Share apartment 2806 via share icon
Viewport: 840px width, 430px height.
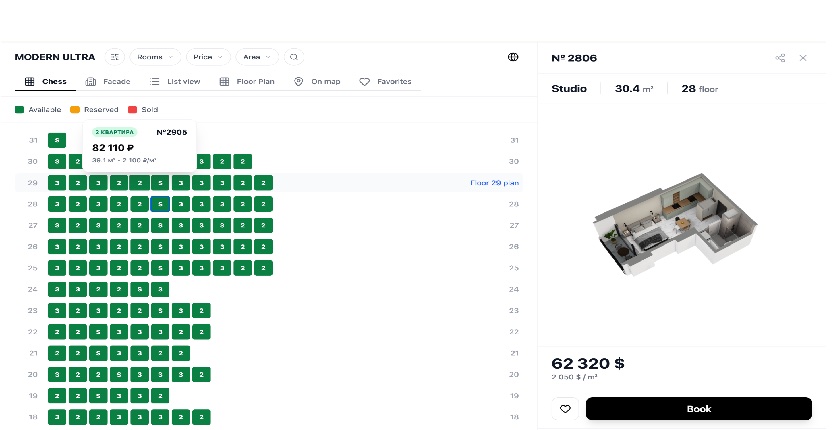coord(780,58)
